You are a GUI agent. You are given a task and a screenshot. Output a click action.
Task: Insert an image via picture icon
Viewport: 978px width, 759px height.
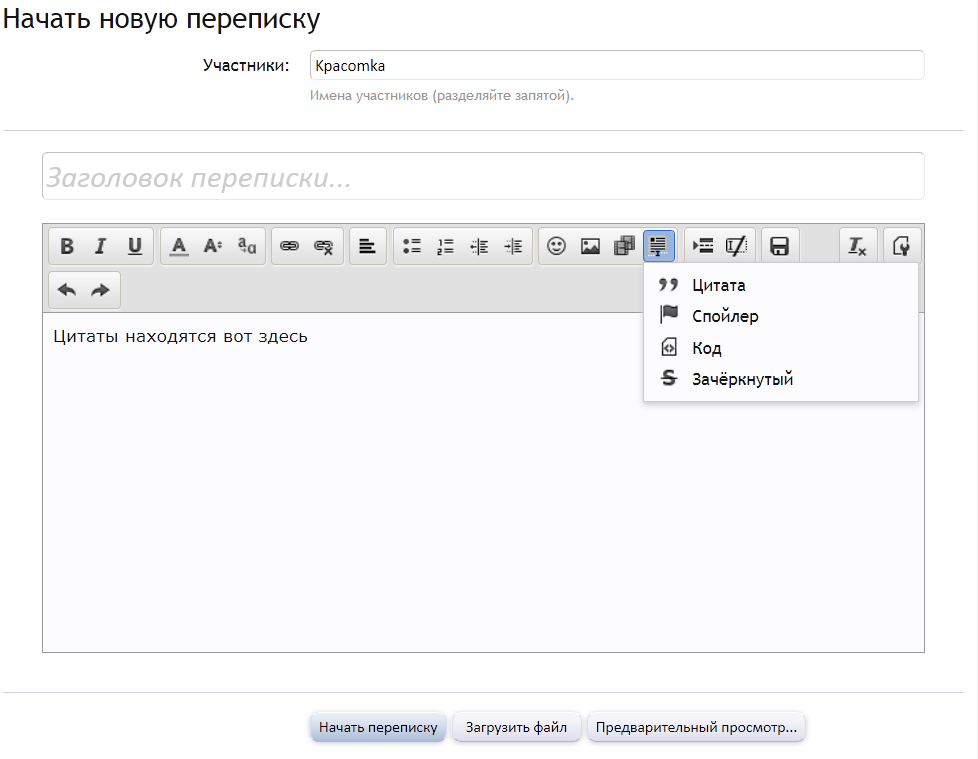590,246
